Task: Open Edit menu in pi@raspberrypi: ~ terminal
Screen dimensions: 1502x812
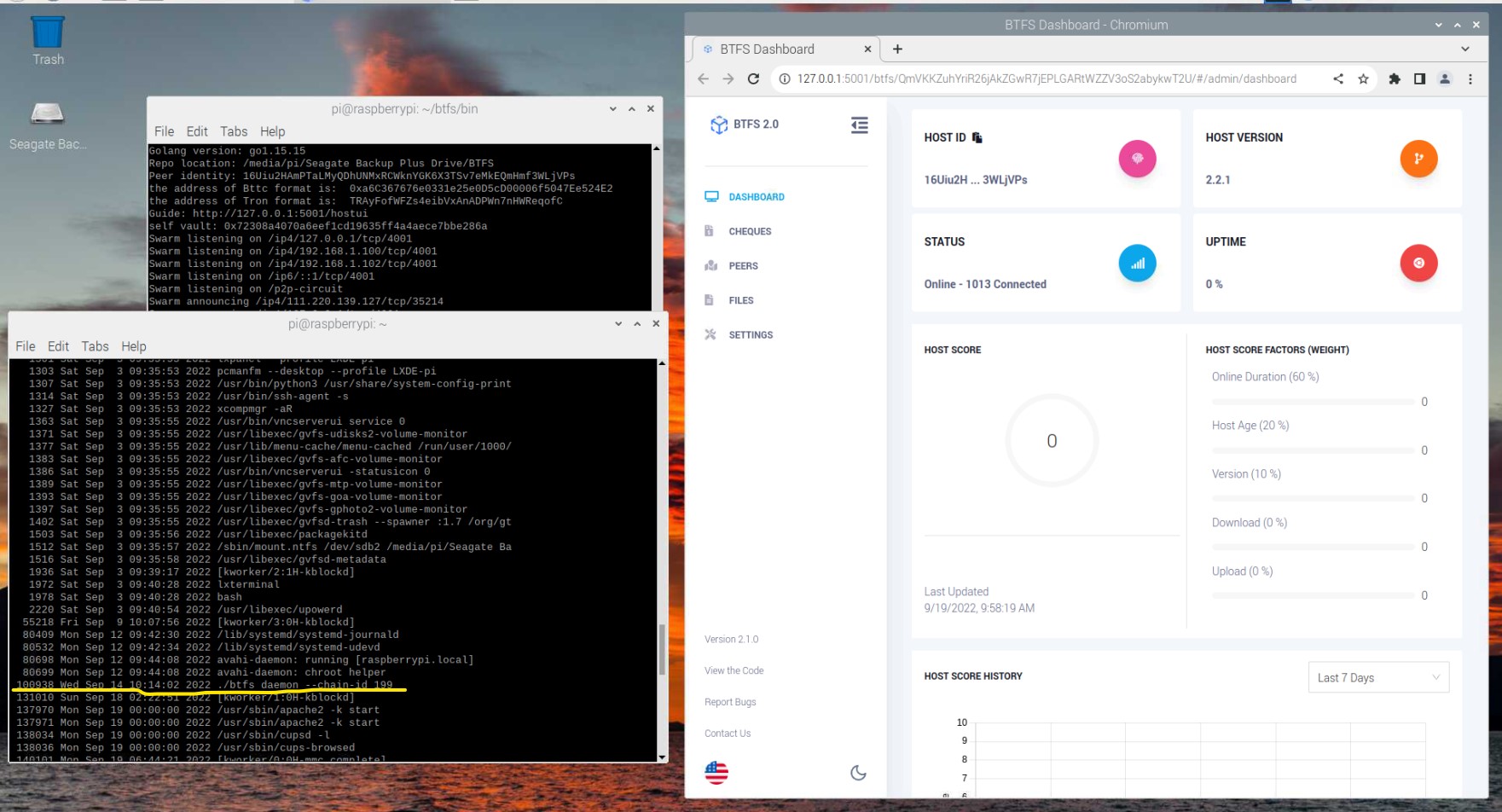Action: coord(58,346)
